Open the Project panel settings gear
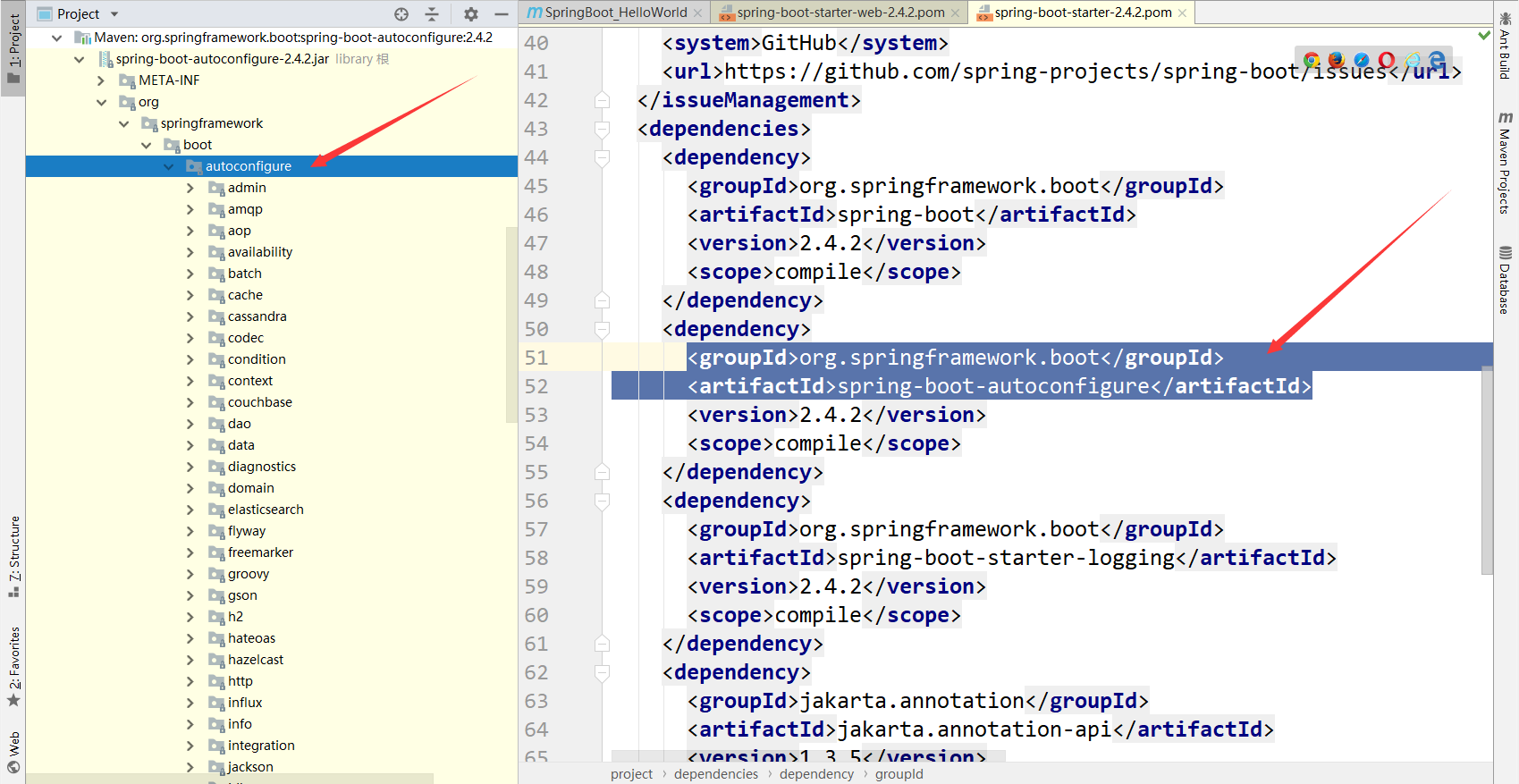 pyautogui.click(x=471, y=13)
